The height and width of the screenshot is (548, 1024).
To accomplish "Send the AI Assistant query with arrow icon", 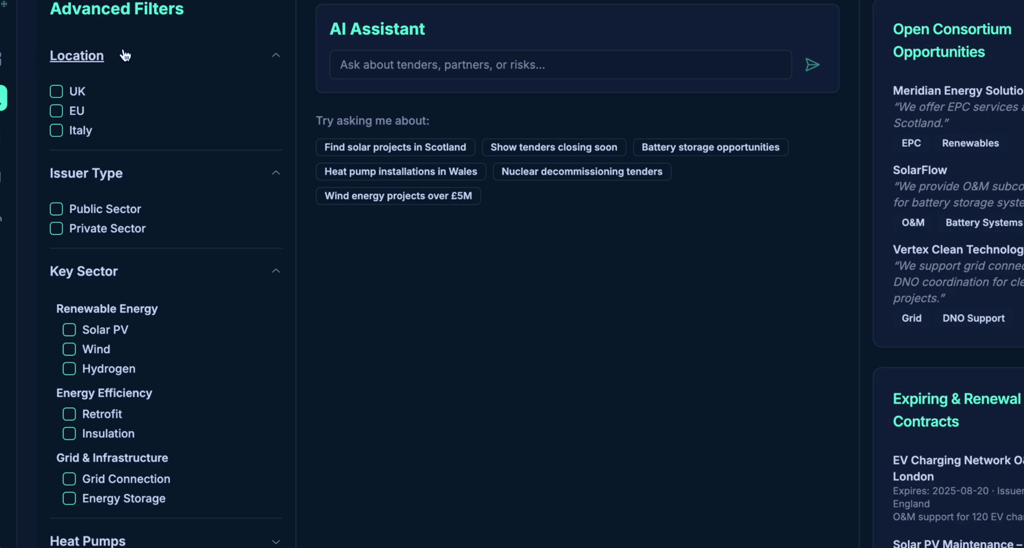I will [x=812, y=65].
